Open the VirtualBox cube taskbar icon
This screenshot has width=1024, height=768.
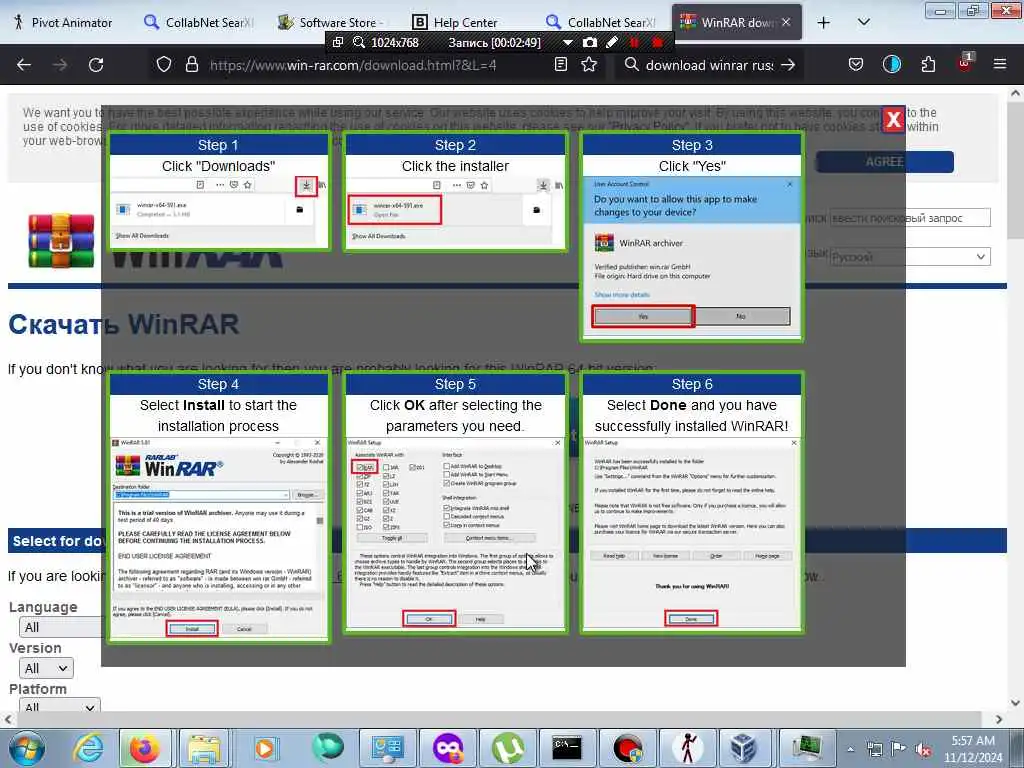click(x=744, y=748)
